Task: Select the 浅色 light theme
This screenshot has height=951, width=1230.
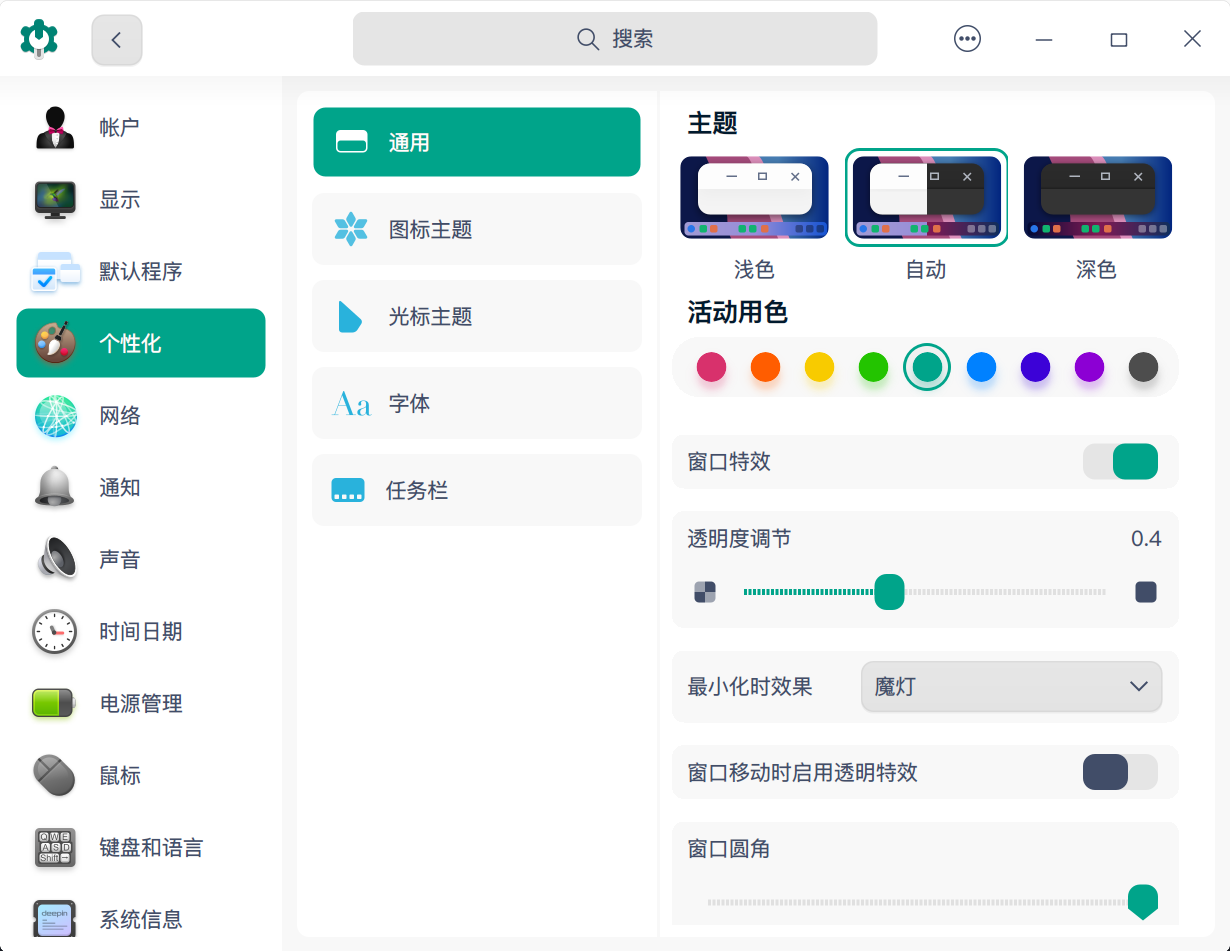Action: (754, 197)
